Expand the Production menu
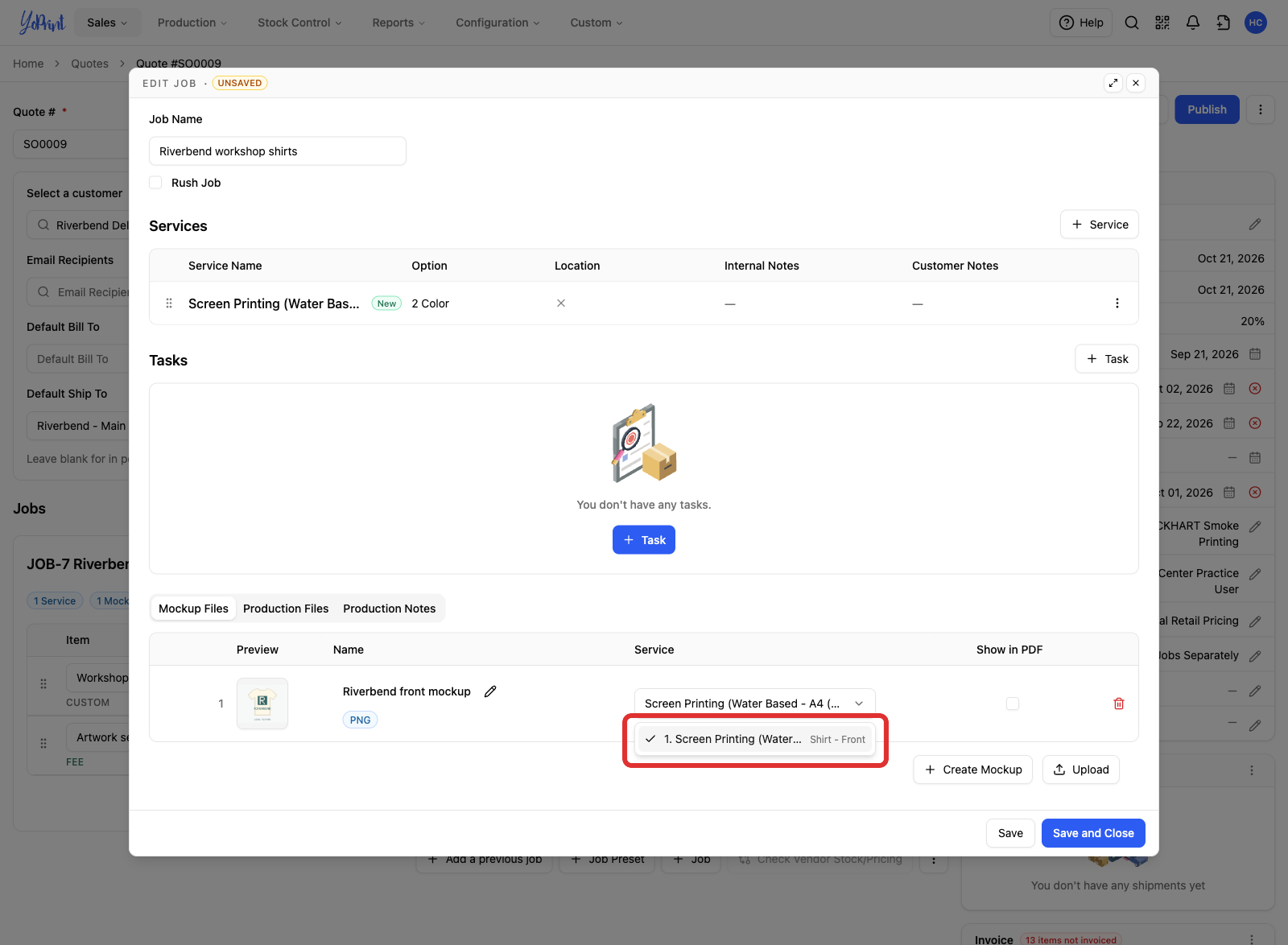 click(192, 23)
